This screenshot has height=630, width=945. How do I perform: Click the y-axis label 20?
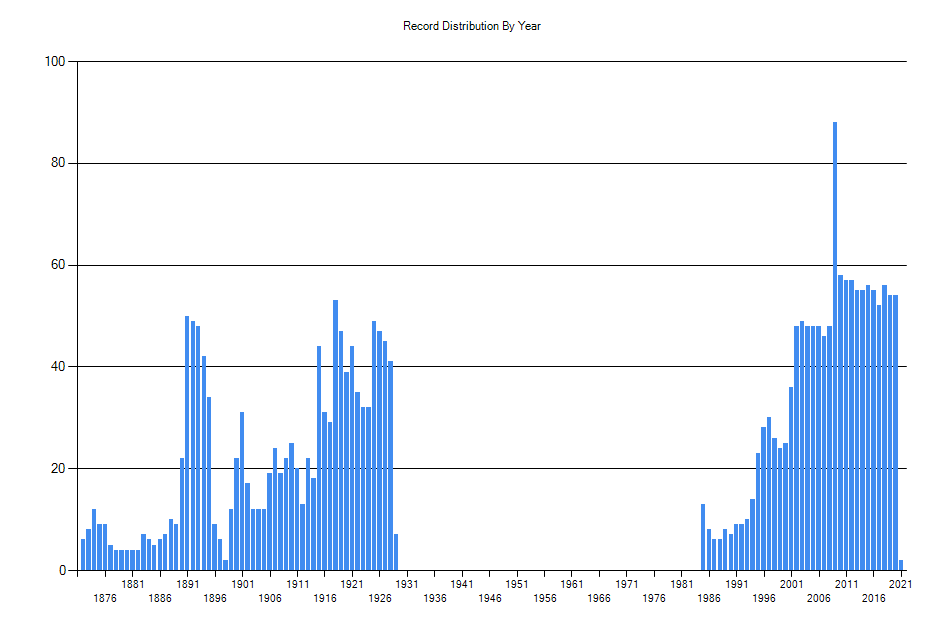coord(58,468)
